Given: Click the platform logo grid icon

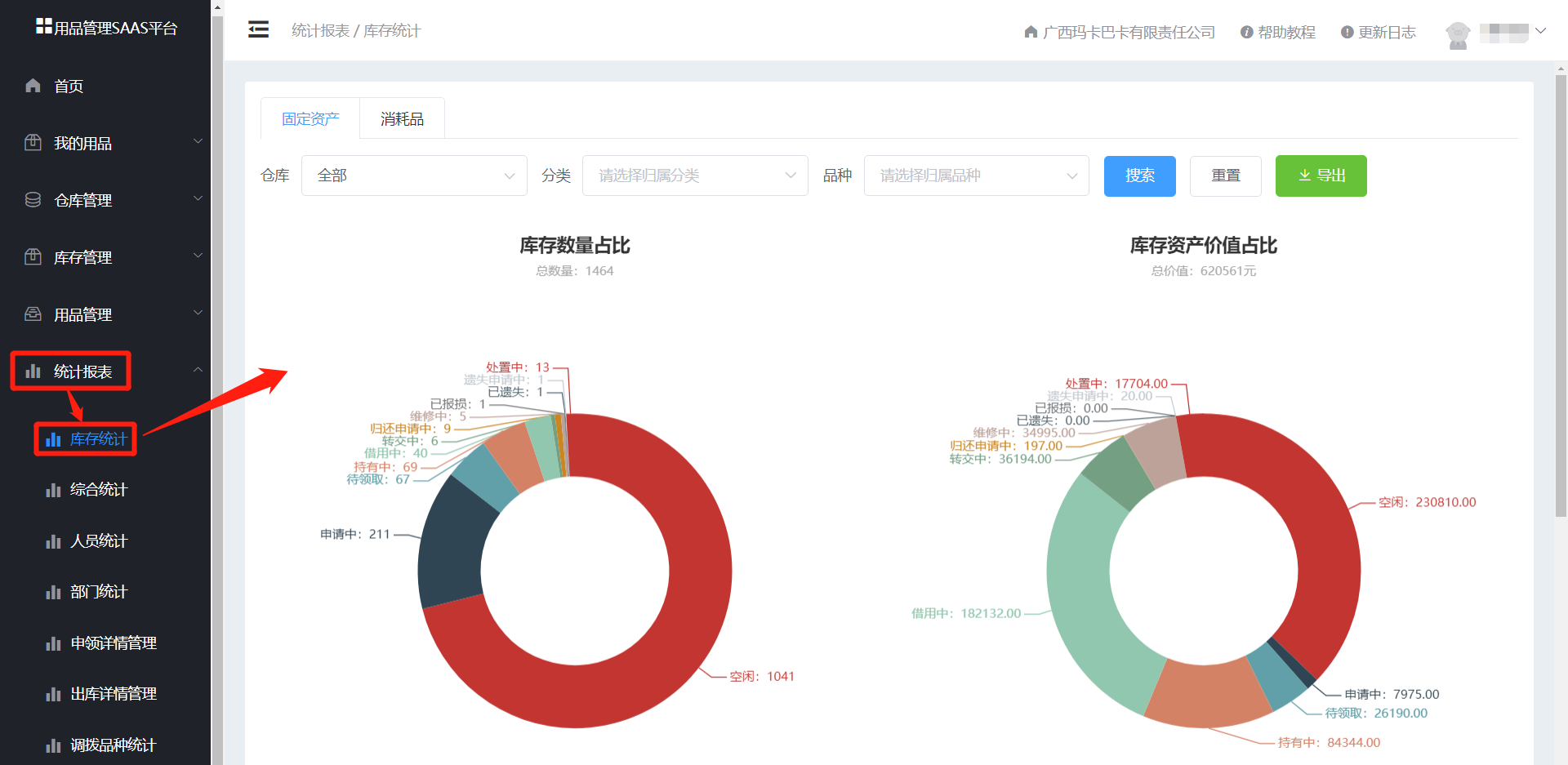Looking at the screenshot, I should click(44, 26).
